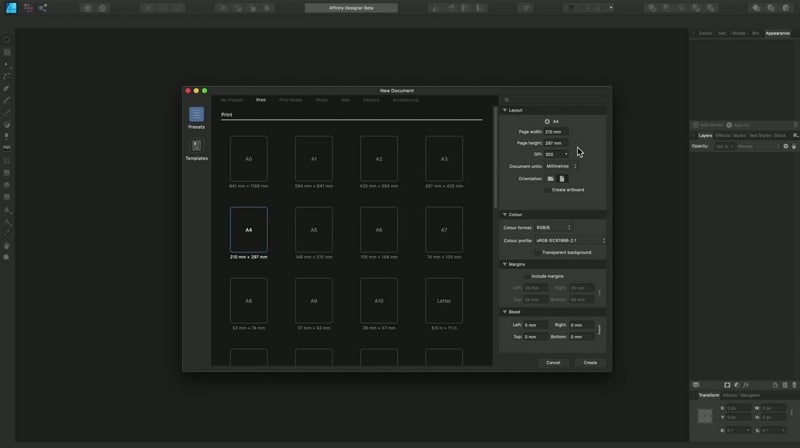800x448 pixels.
Task: Open the Appearance tab in the right panel
Action: (778, 33)
